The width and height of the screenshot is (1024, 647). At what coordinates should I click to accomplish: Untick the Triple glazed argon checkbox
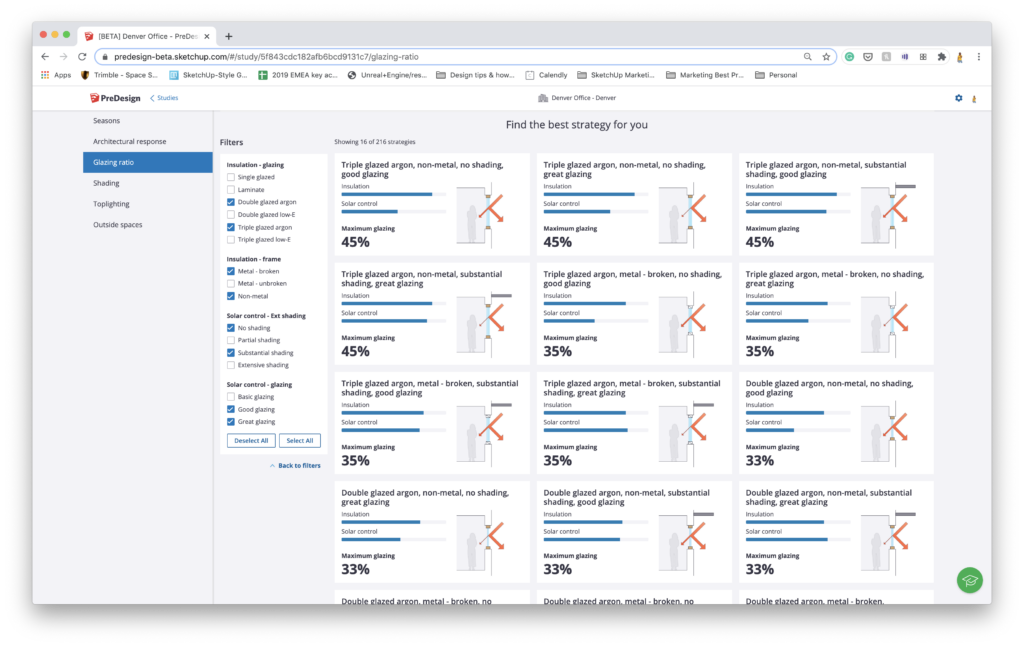click(x=231, y=227)
